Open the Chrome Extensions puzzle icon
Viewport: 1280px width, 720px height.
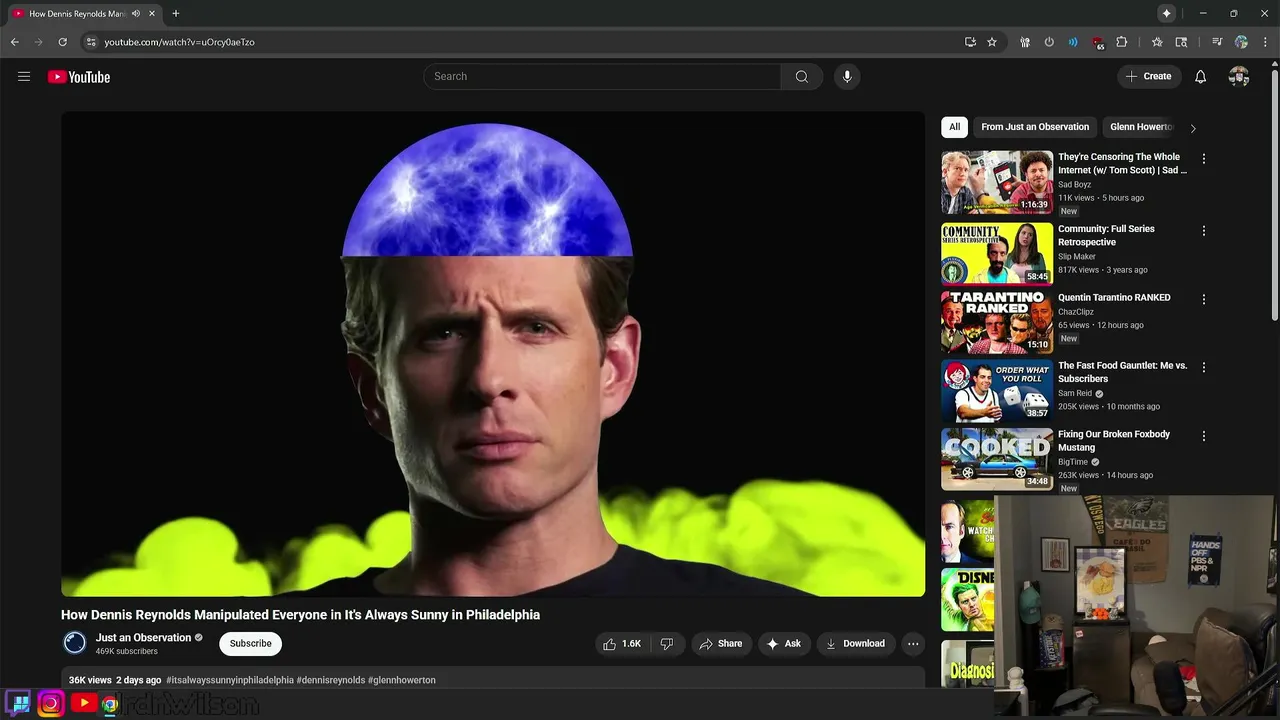[1122, 42]
